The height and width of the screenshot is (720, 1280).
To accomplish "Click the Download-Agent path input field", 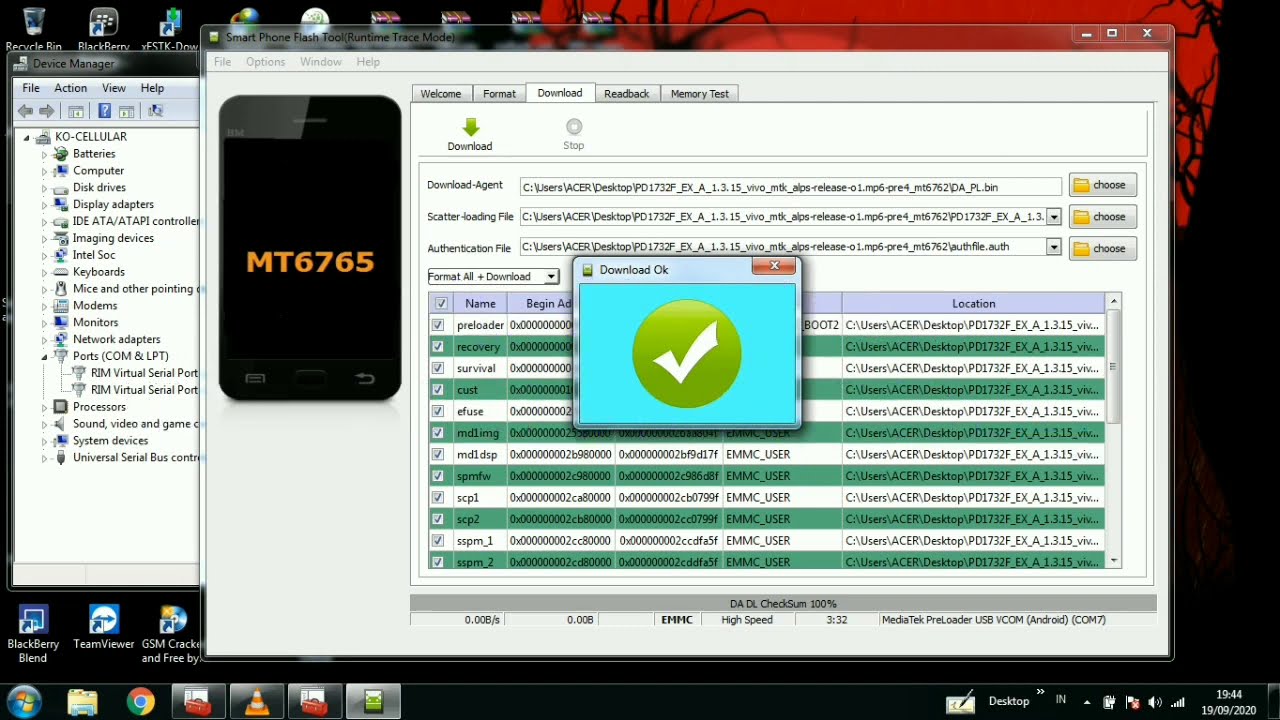I will [x=790, y=187].
